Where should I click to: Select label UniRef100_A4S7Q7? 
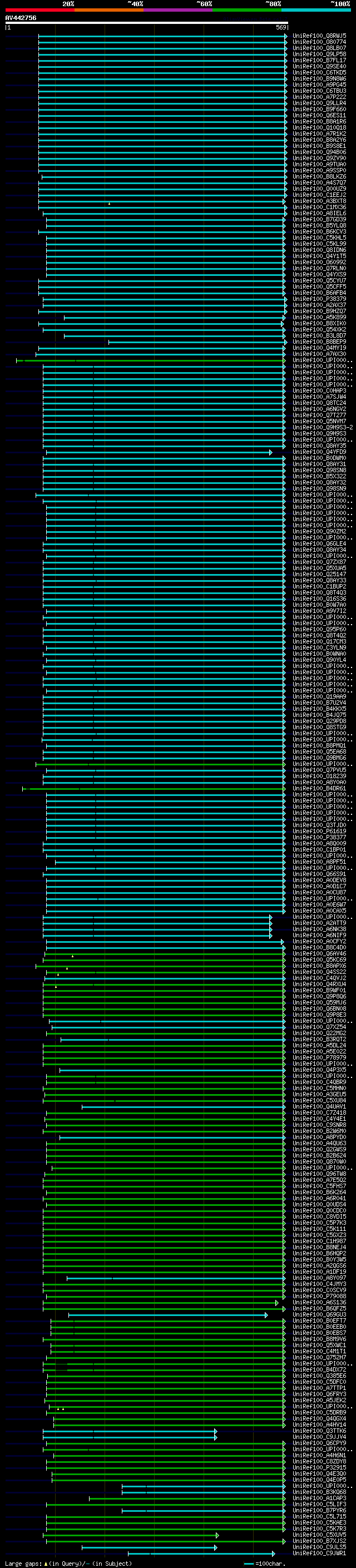click(319, 182)
